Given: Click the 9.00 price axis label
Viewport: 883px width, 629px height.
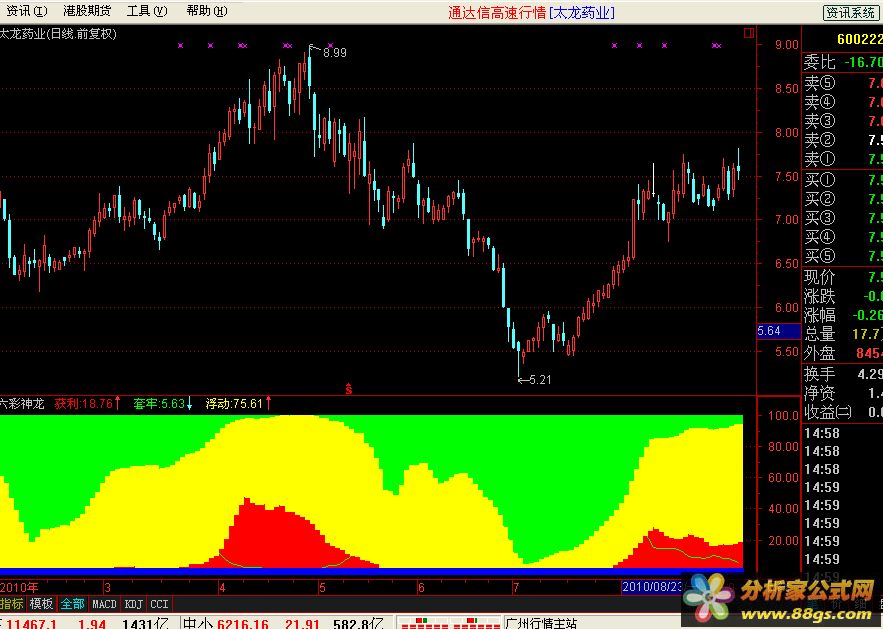Looking at the screenshot, I should point(787,44).
